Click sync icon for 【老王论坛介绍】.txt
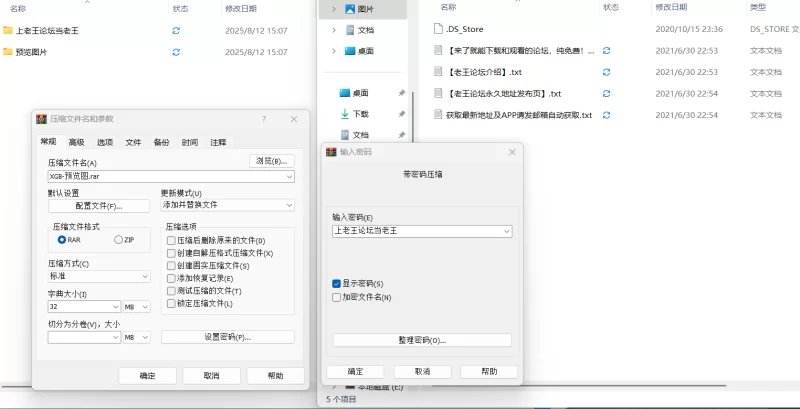 [x=606, y=72]
